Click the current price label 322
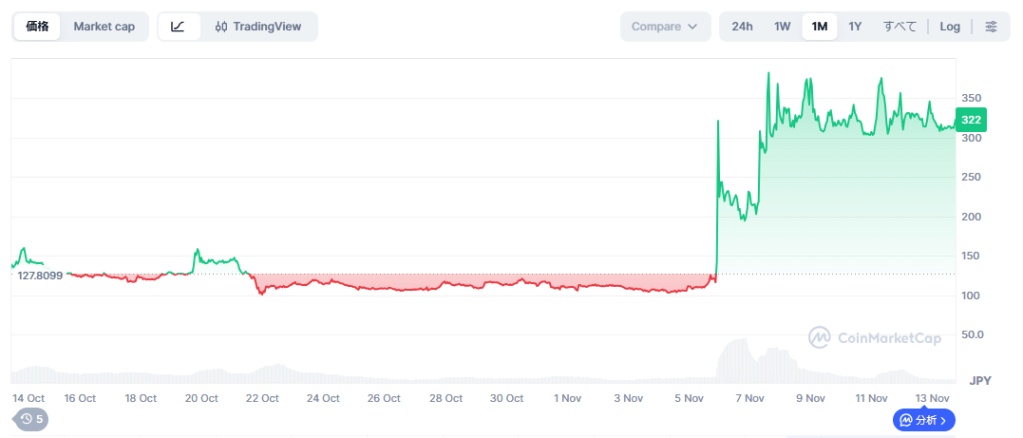 (970, 120)
